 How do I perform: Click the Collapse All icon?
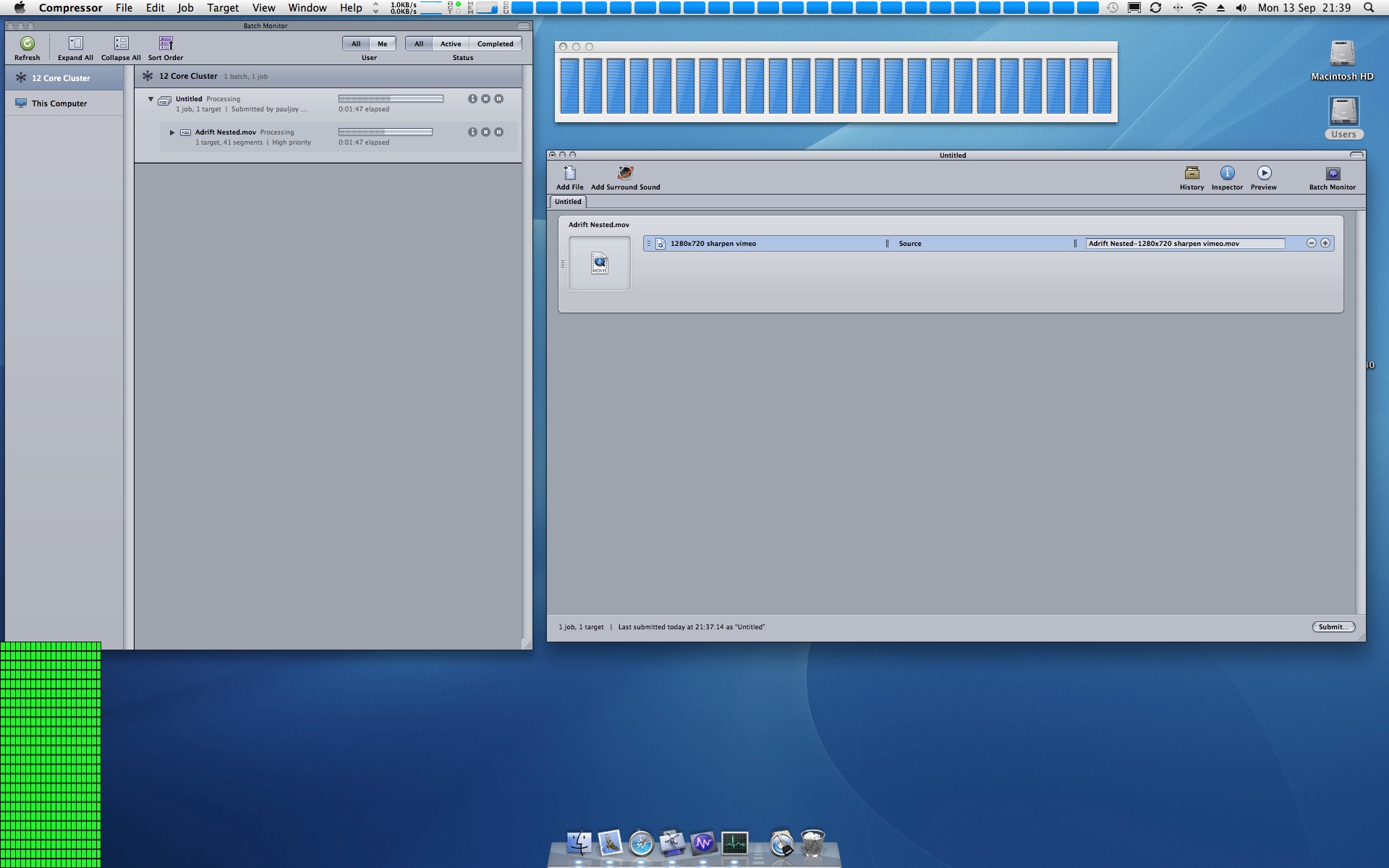(120, 43)
